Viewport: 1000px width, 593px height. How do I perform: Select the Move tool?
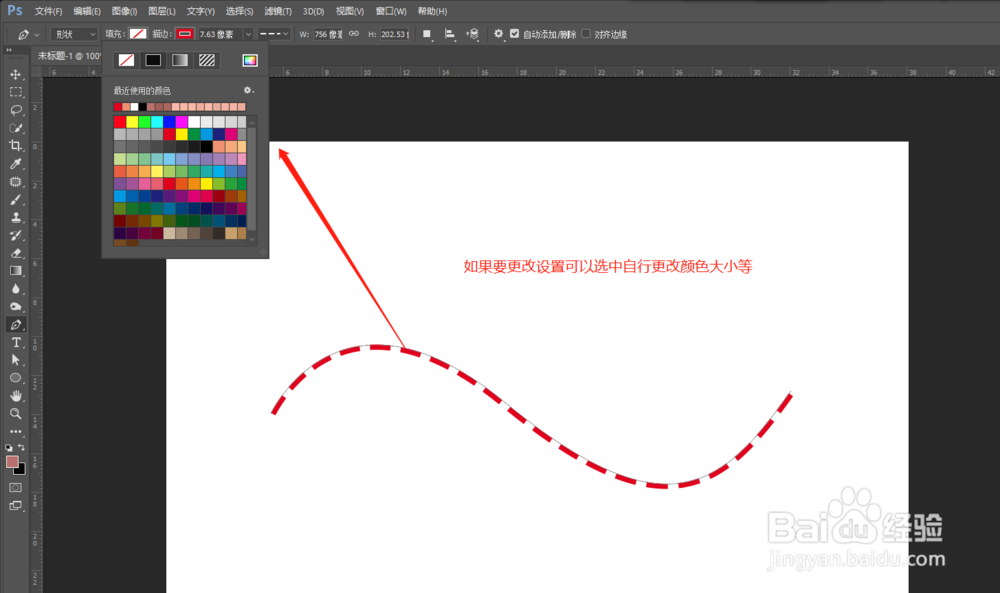(16, 74)
